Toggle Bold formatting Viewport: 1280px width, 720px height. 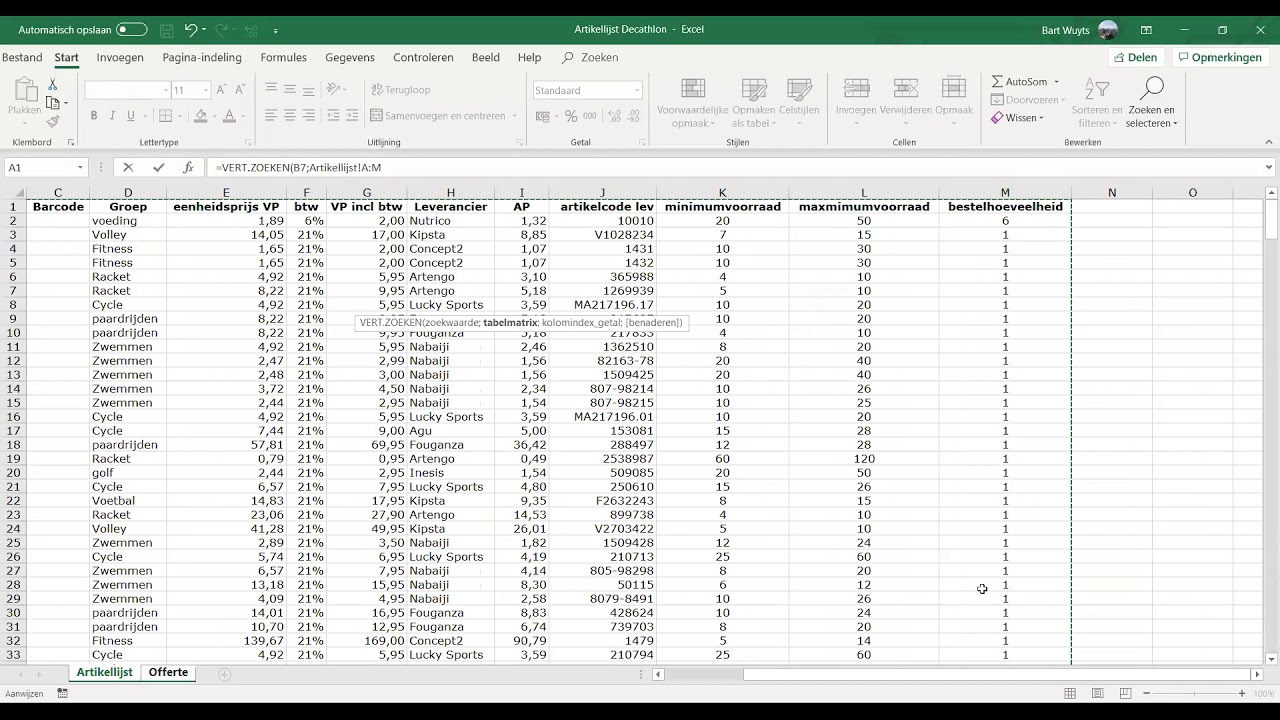click(94, 116)
